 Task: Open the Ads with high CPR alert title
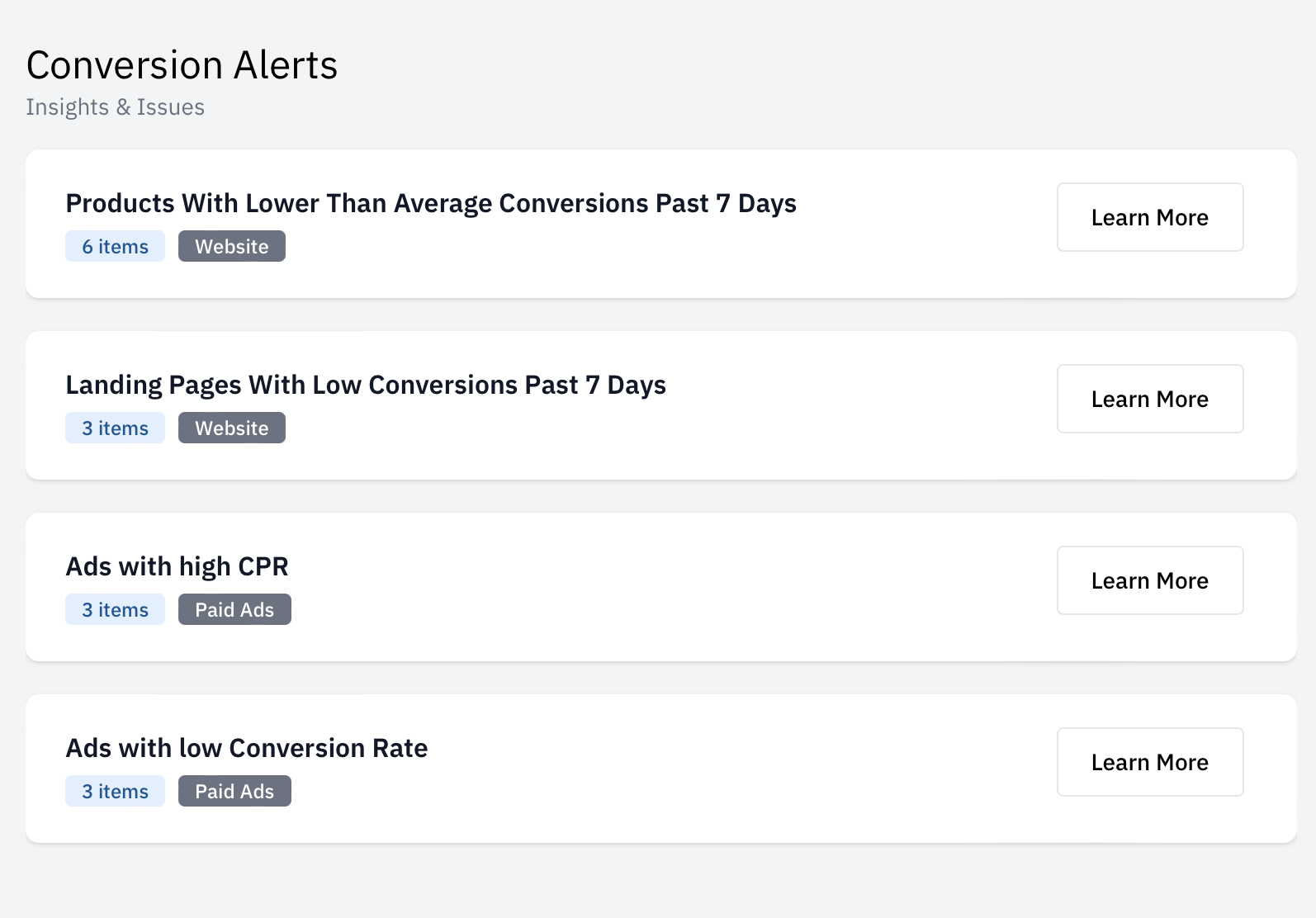178,566
